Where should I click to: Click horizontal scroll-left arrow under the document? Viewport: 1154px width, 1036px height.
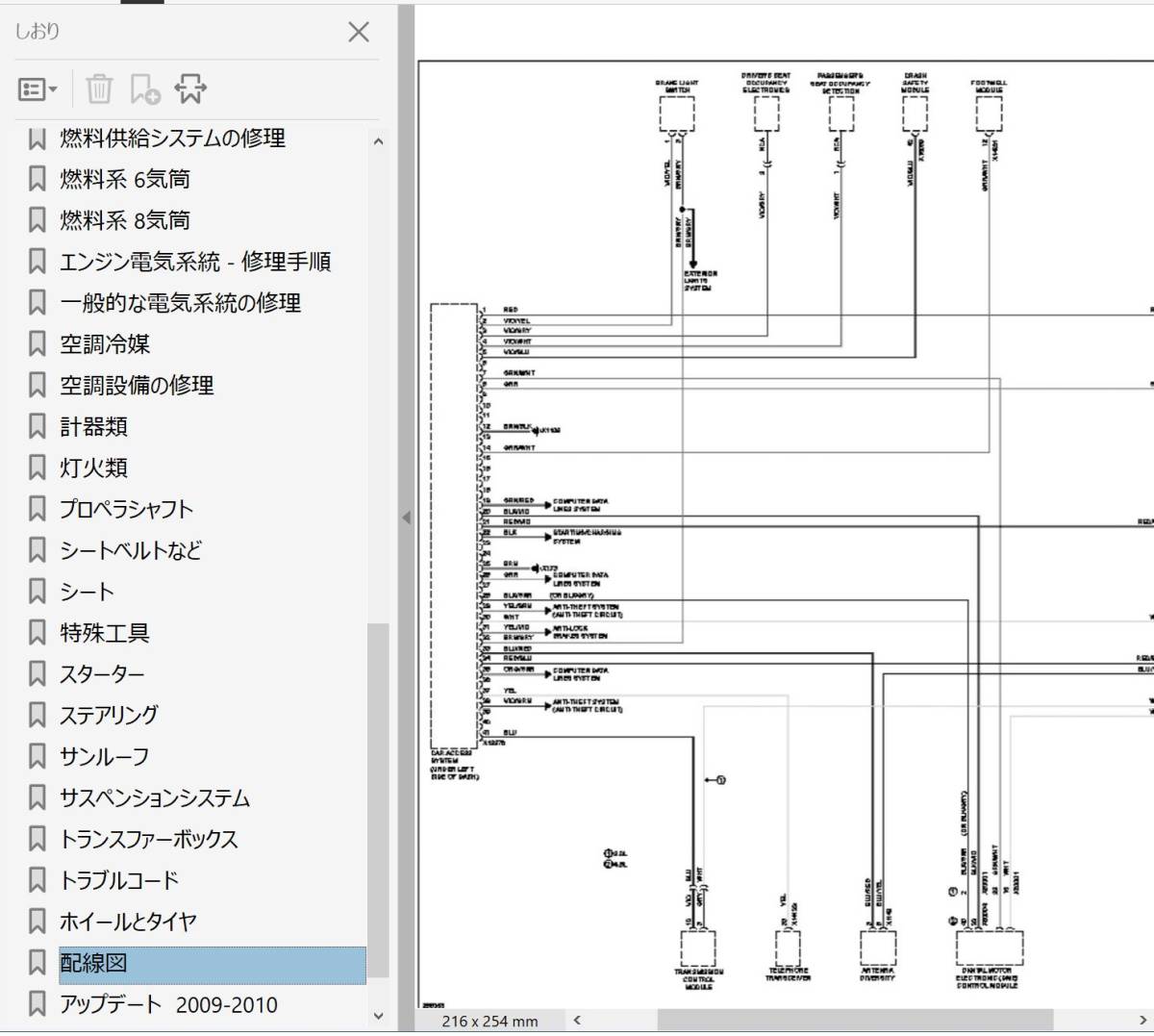coord(577,1020)
